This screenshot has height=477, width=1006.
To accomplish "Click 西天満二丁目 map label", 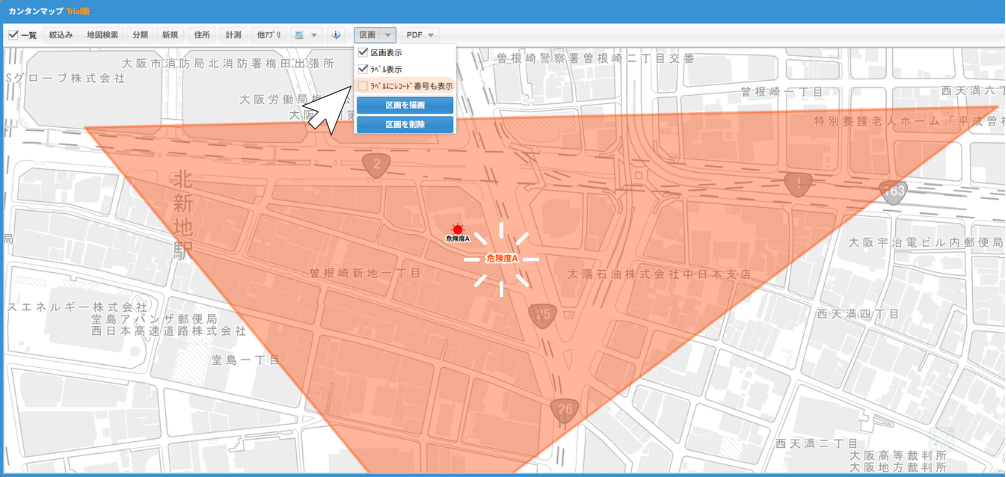I will [817, 444].
